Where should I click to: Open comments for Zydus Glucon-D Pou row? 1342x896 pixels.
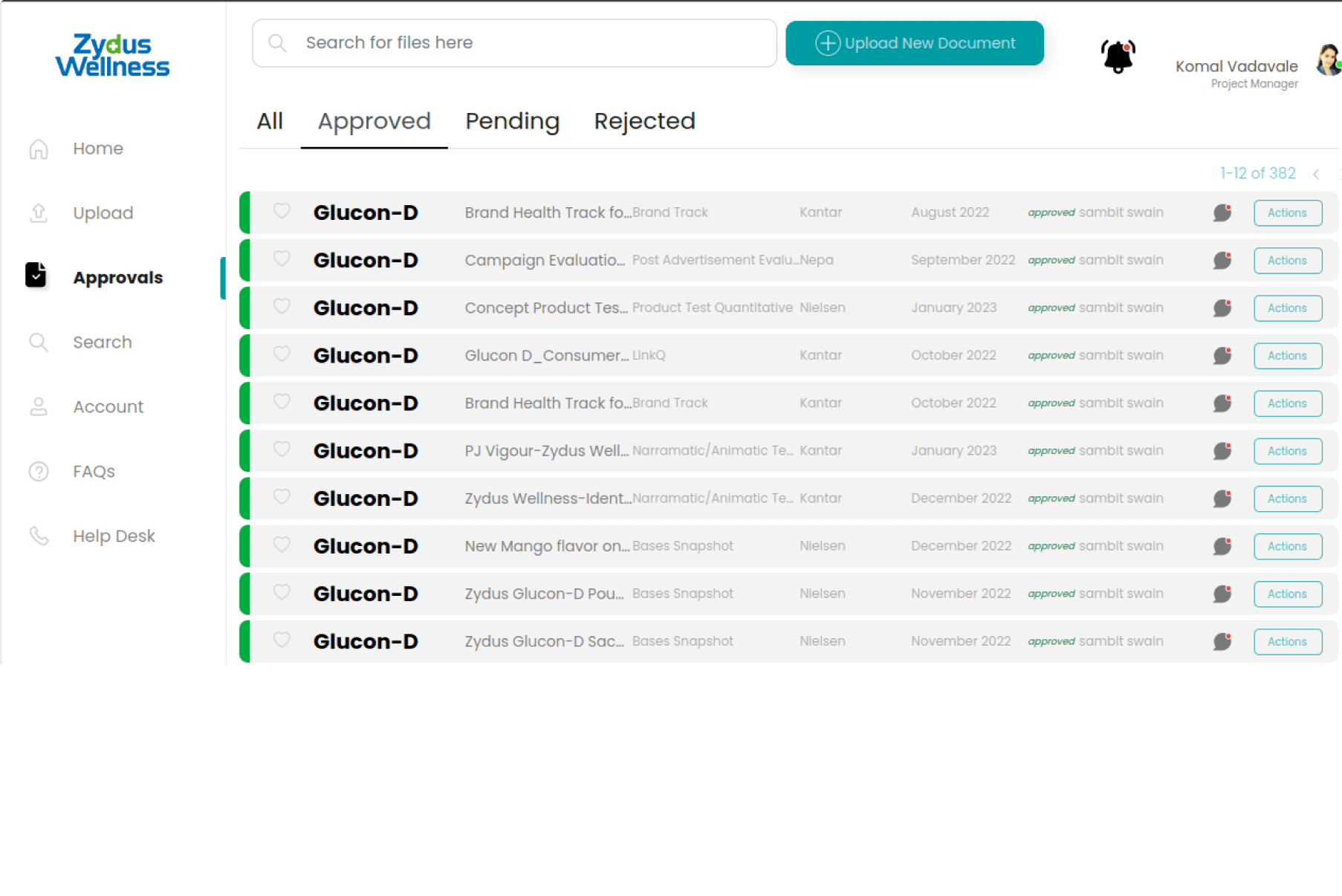(1222, 594)
